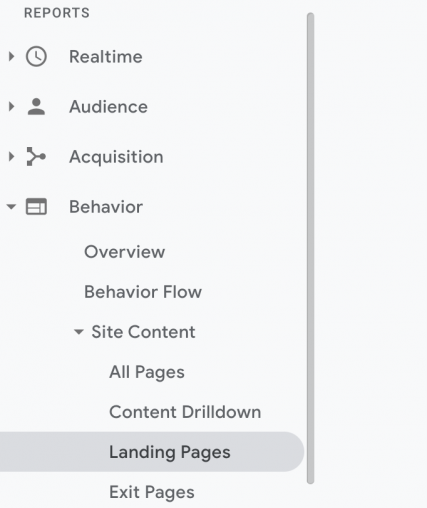Collapse the Site Content submenu arrow
Screen dimensions: 427x508
point(79,332)
